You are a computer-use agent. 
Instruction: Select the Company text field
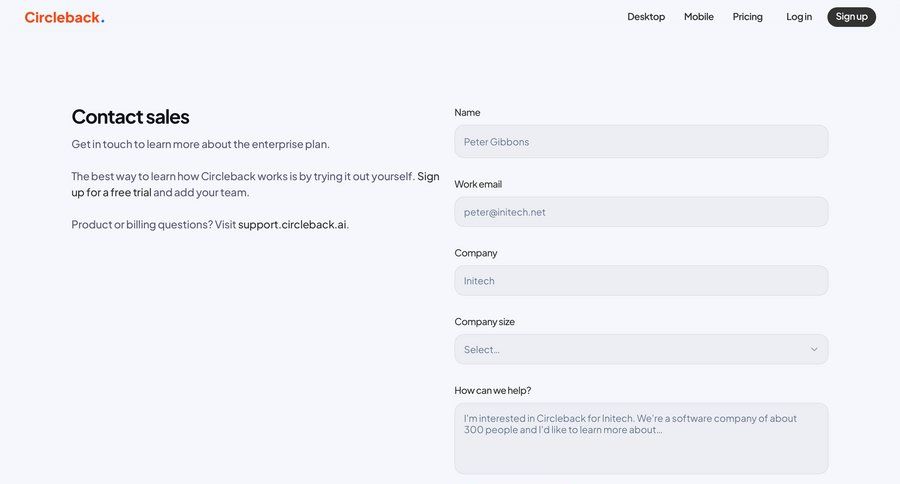click(641, 281)
